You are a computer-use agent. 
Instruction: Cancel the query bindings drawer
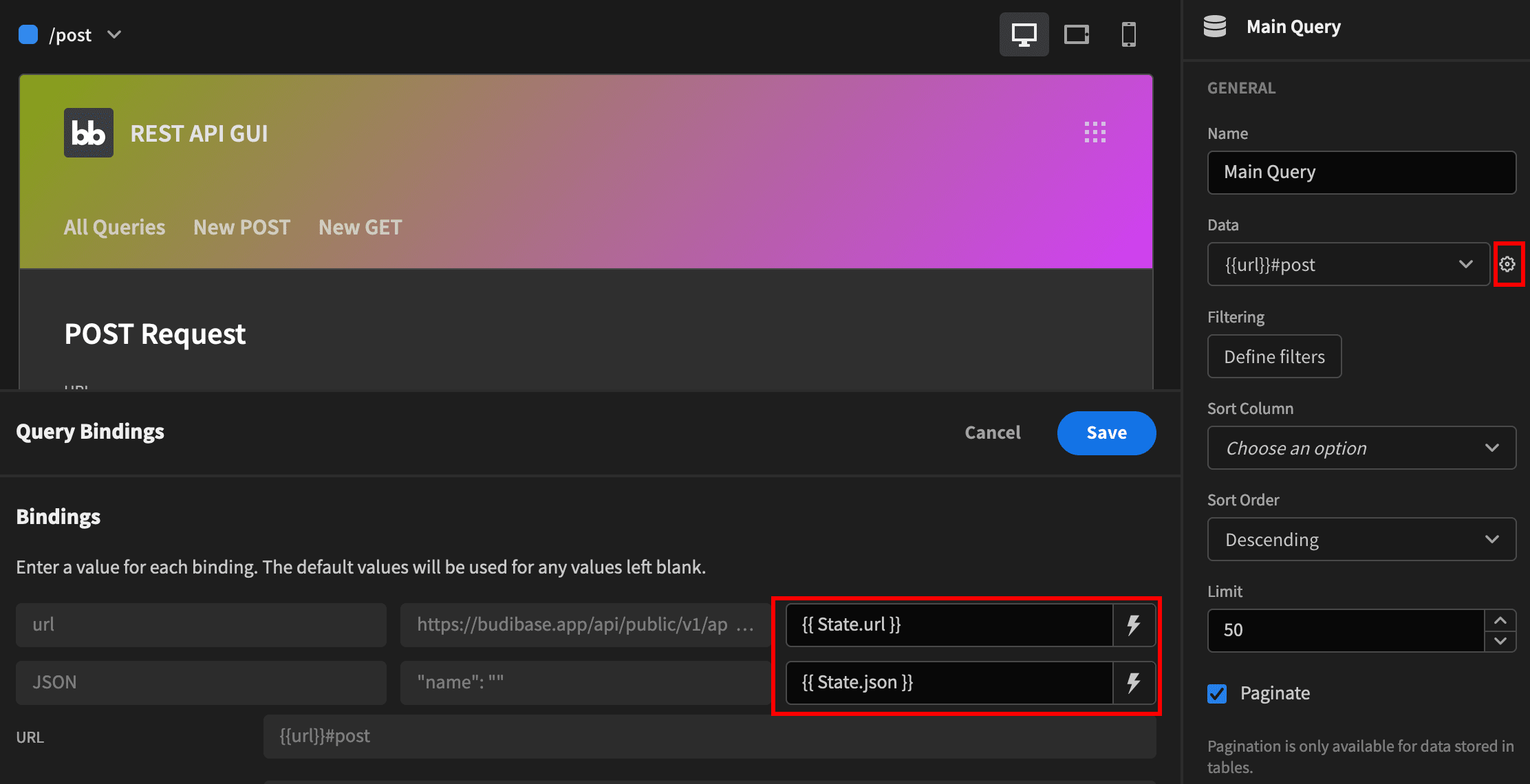(x=992, y=433)
